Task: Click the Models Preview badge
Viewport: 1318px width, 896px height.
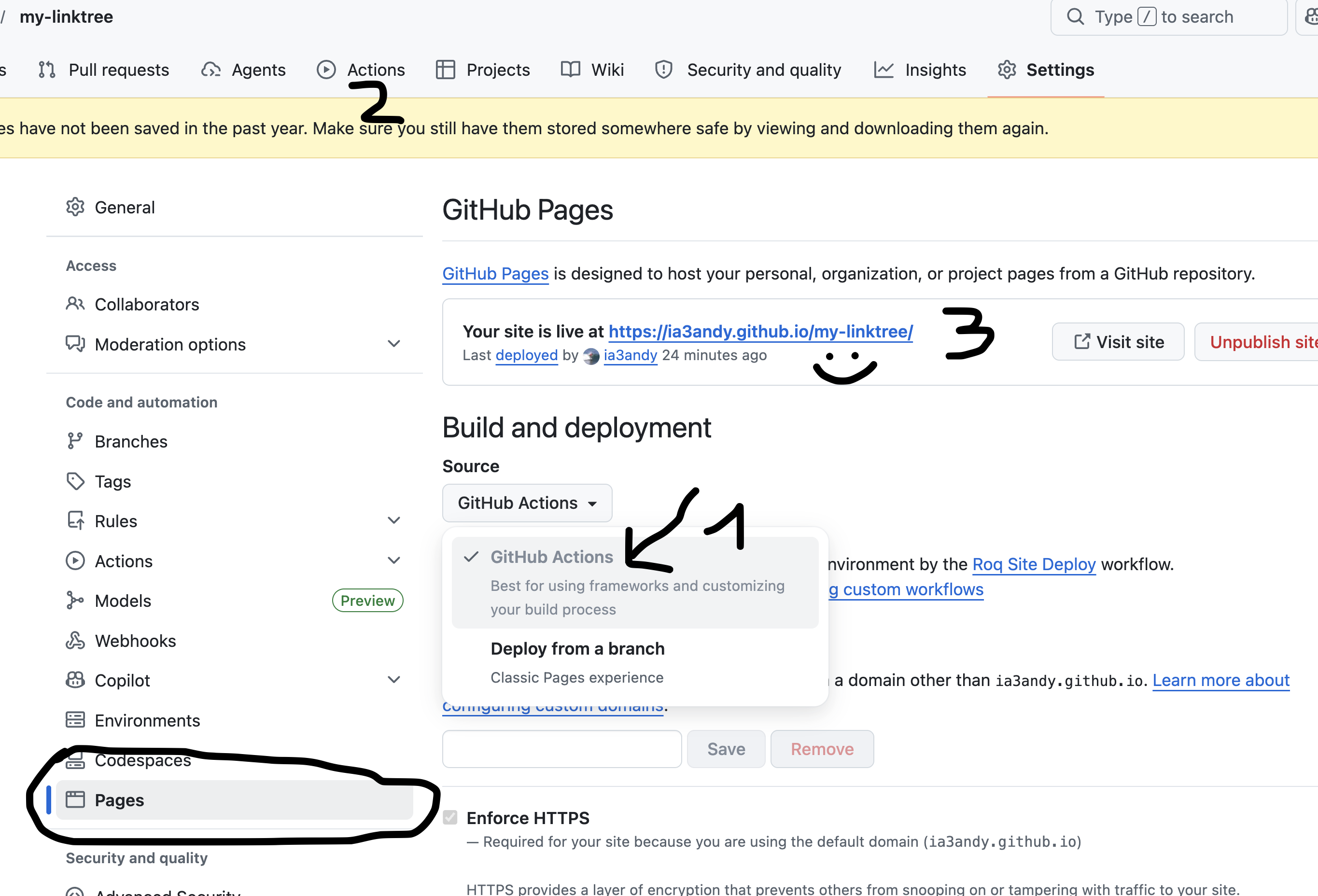Action: point(367,601)
